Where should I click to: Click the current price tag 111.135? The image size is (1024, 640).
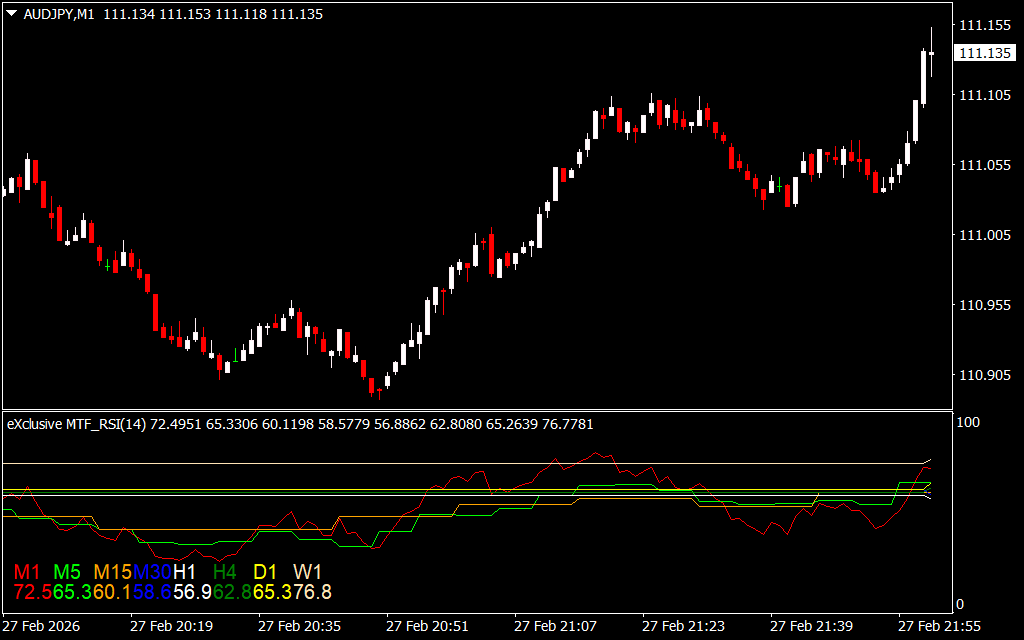pos(984,53)
